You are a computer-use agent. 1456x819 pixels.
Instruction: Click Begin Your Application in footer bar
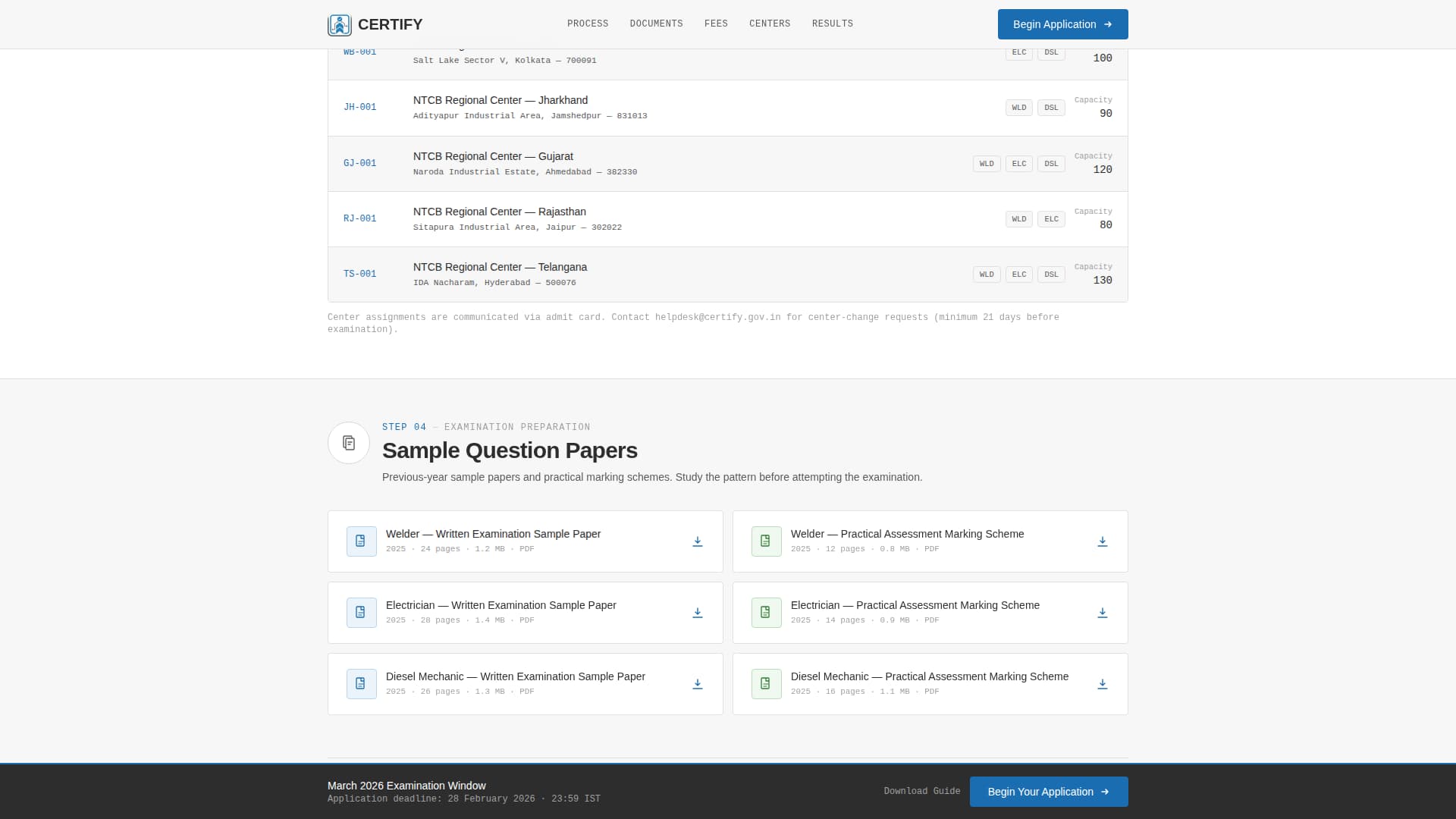[1049, 792]
